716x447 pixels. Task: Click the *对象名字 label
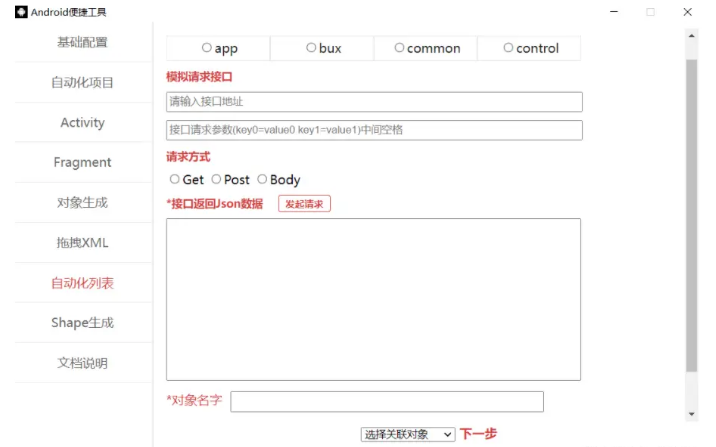click(195, 400)
